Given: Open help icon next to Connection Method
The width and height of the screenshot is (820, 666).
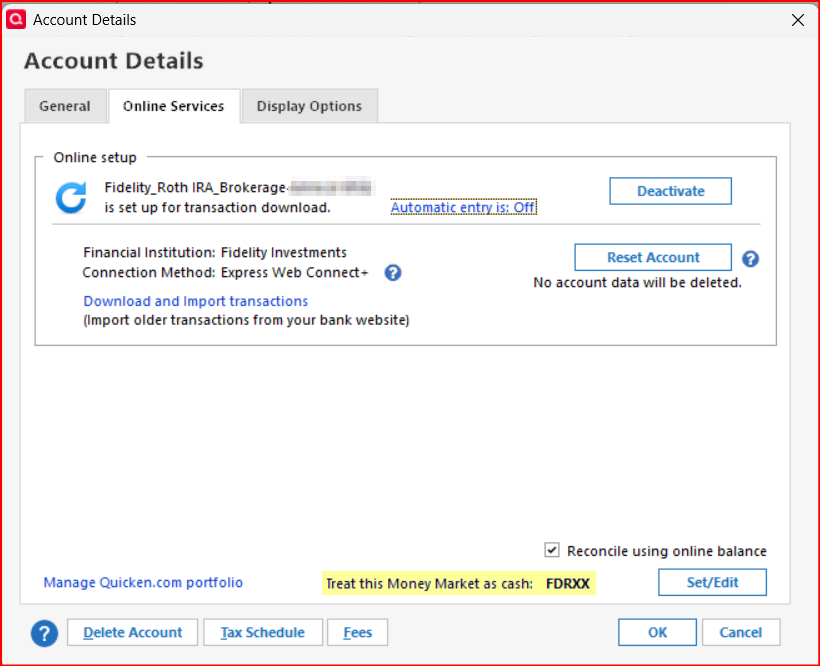Looking at the screenshot, I should click(x=393, y=273).
